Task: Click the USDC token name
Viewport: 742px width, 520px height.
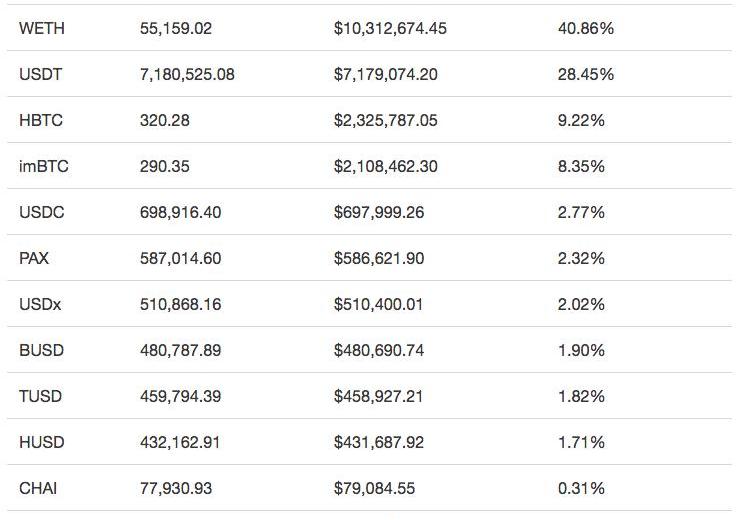Action: pyautogui.click(x=41, y=213)
